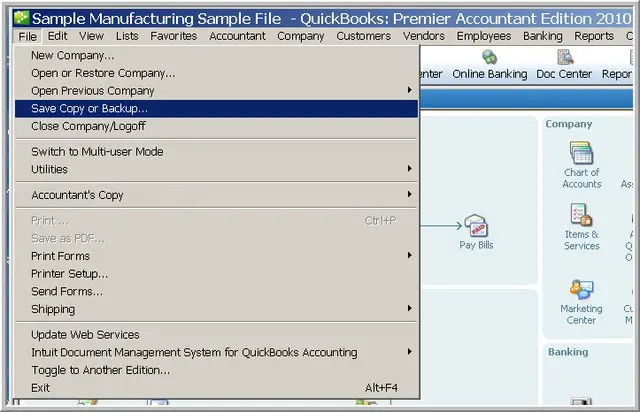Click the QuickBooks logo in the title bar
Image resolution: width=640 pixels, height=412 pixels.
pyautogui.click(x=21, y=18)
